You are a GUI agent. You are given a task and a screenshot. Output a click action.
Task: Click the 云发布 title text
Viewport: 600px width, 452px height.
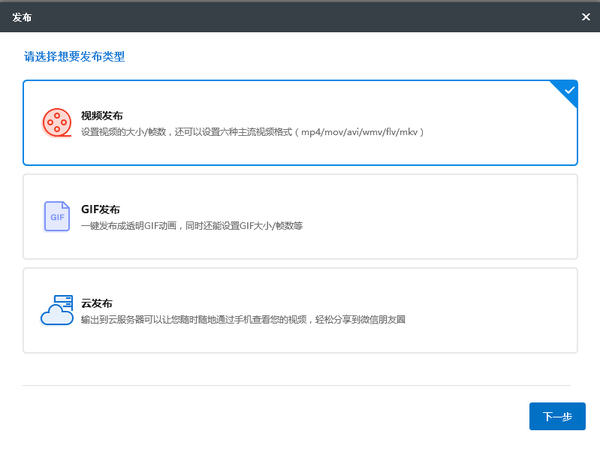click(x=96, y=303)
